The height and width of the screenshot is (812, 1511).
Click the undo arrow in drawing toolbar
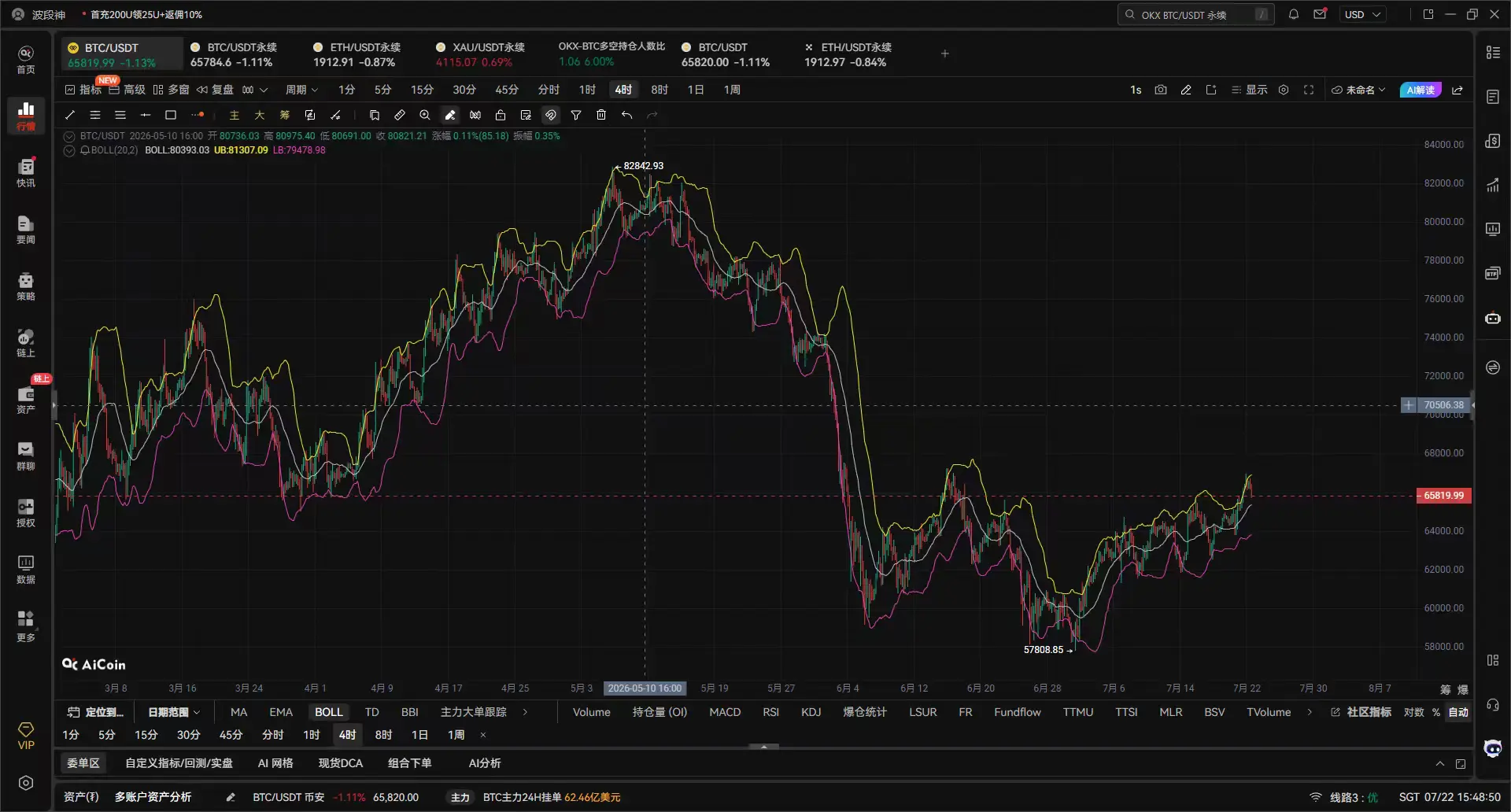tap(626, 115)
